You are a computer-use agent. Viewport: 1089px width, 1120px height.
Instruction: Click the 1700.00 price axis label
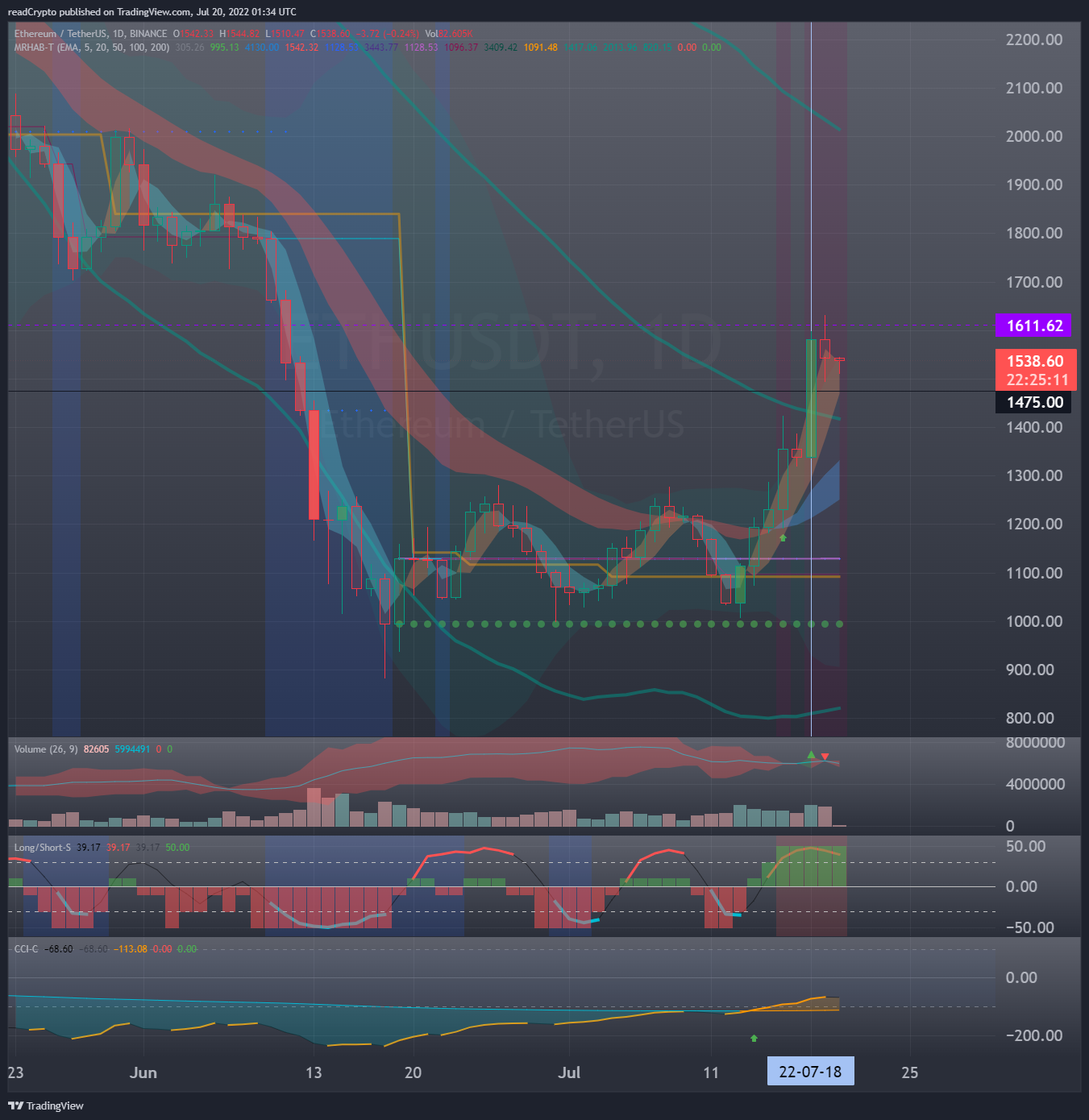tap(1034, 282)
